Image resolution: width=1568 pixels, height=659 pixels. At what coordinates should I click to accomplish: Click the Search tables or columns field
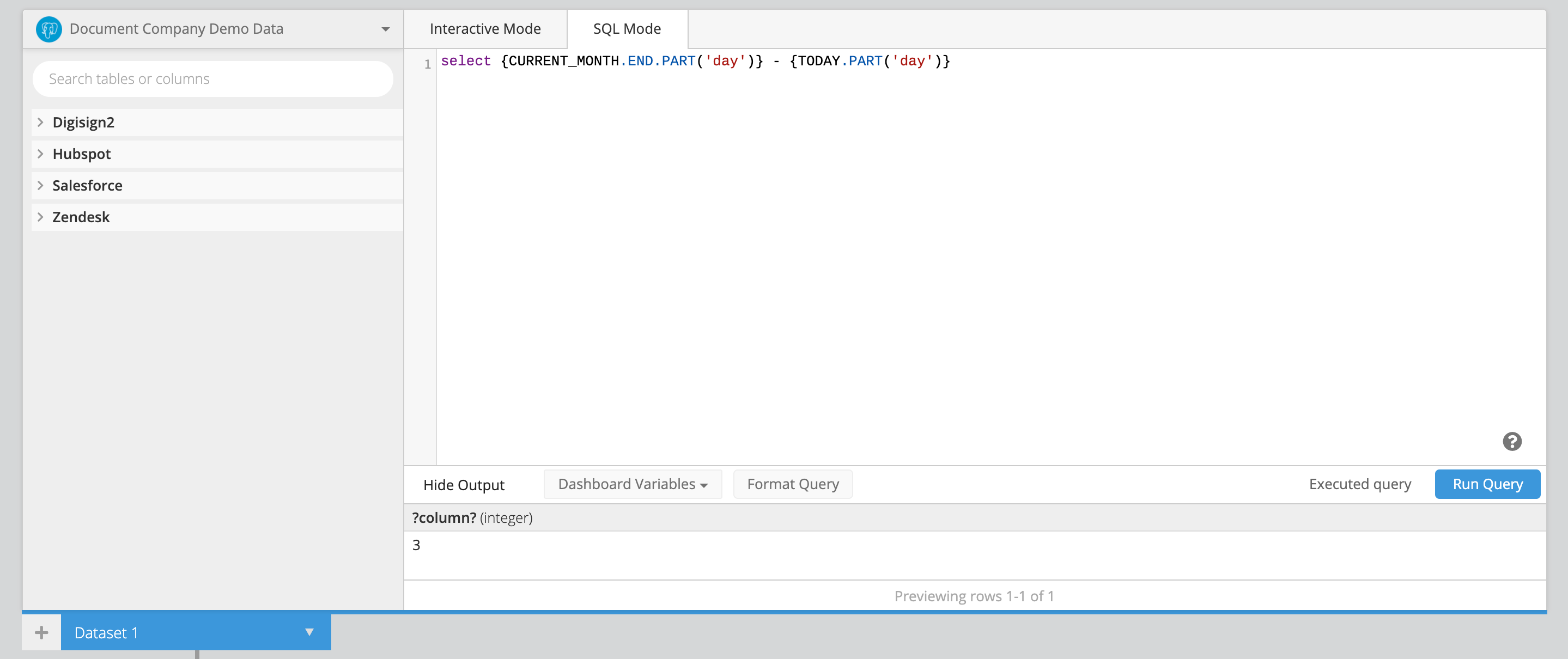(213, 78)
